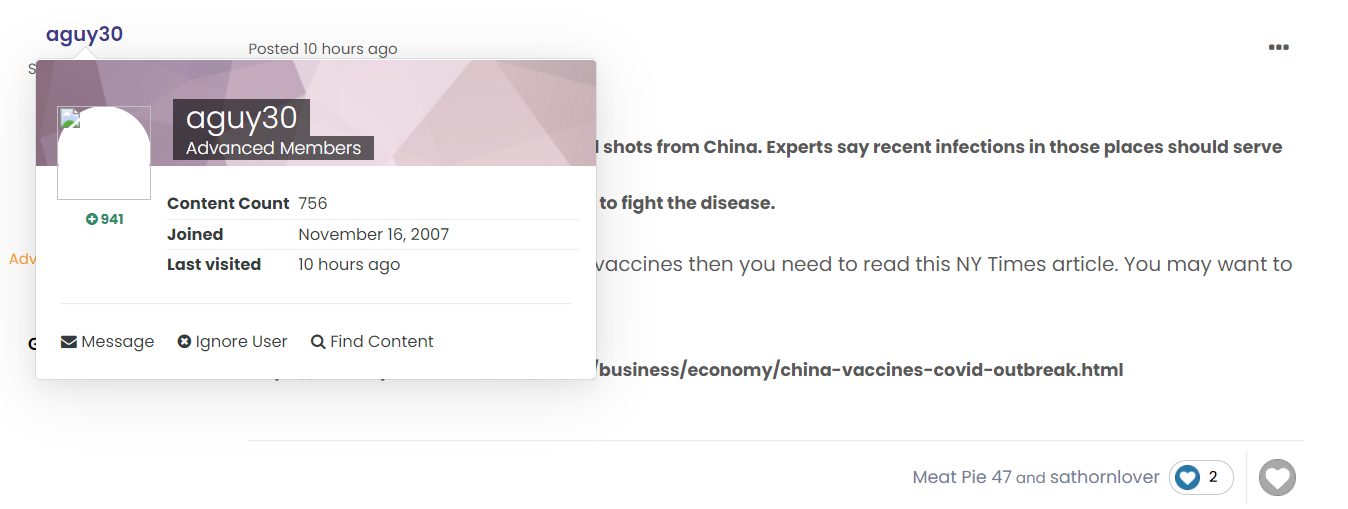Screen dimensions: 1348x509
Task: Click aguy30 name in hovercard header
Action: click(x=241, y=118)
